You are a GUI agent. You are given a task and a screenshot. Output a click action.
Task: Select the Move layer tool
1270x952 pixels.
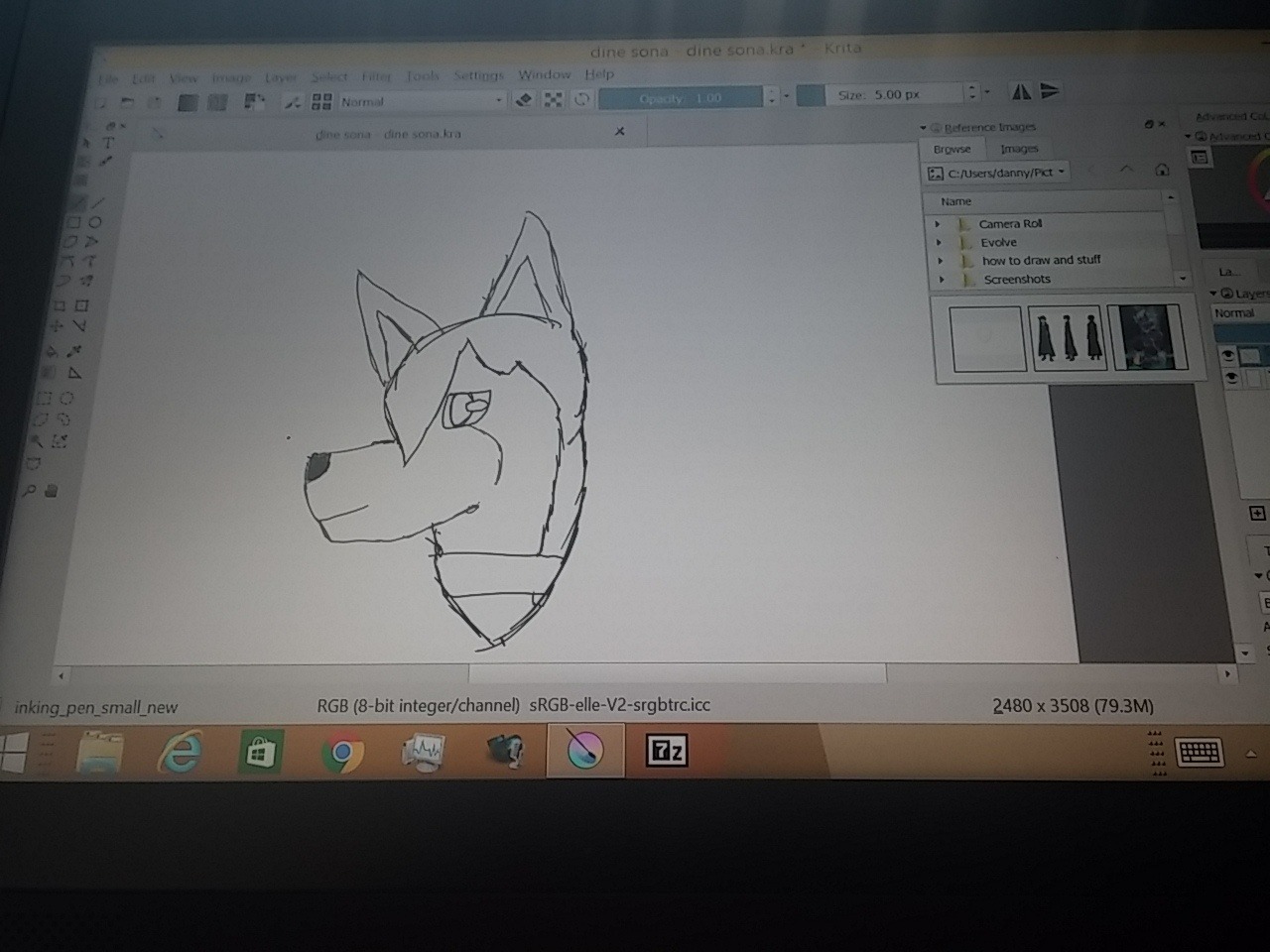pyautogui.click(x=57, y=326)
